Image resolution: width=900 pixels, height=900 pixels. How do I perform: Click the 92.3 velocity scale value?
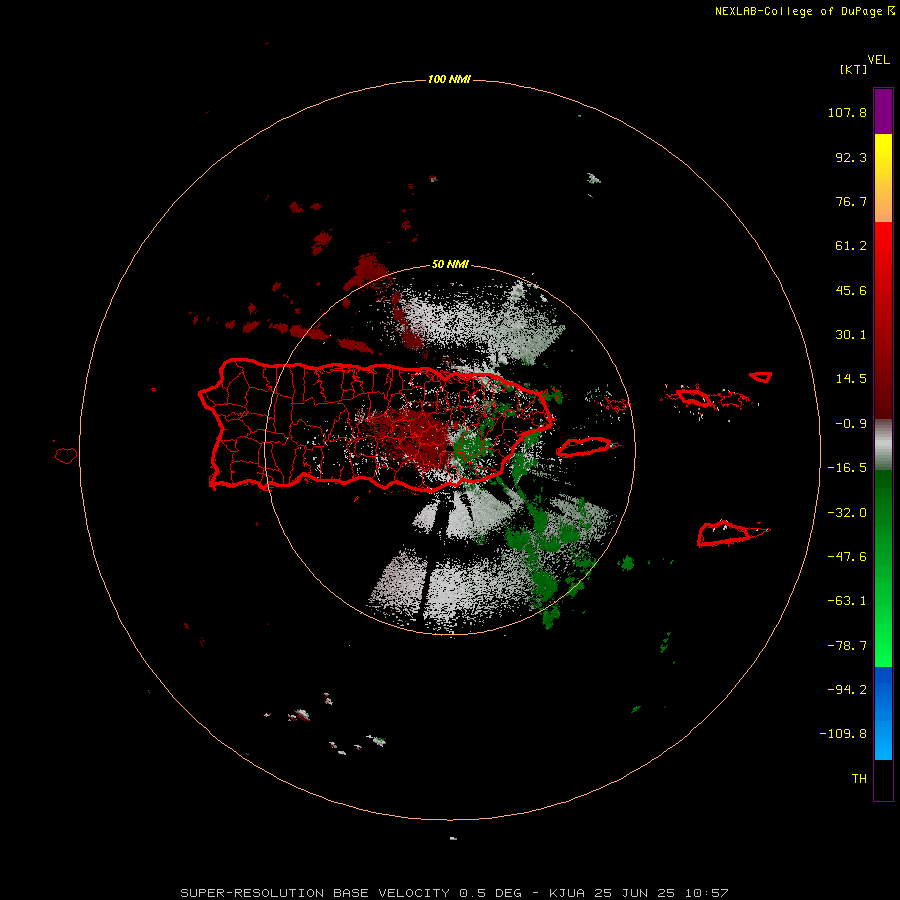point(851,157)
